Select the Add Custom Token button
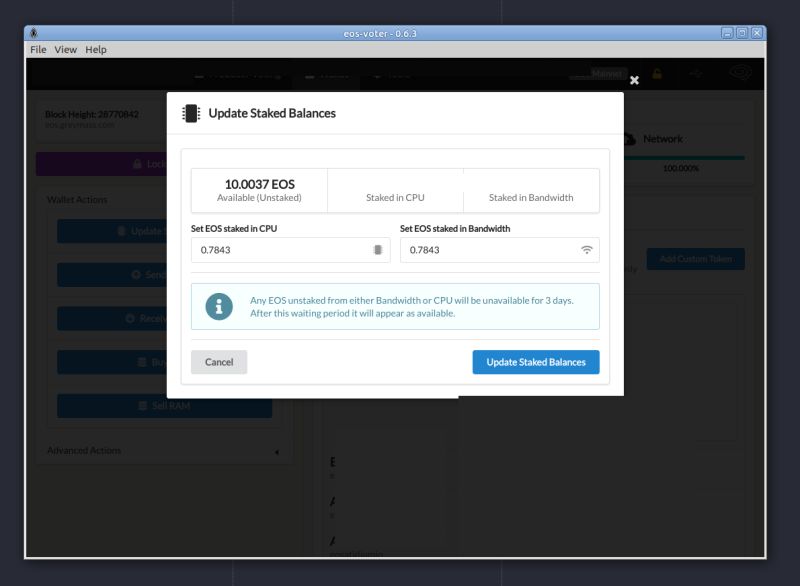 [697, 258]
